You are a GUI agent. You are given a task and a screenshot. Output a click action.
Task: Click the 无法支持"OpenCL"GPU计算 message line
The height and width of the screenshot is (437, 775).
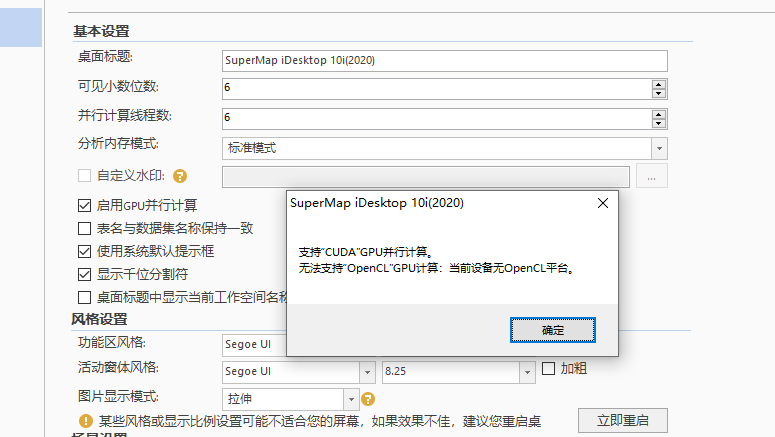point(436,268)
